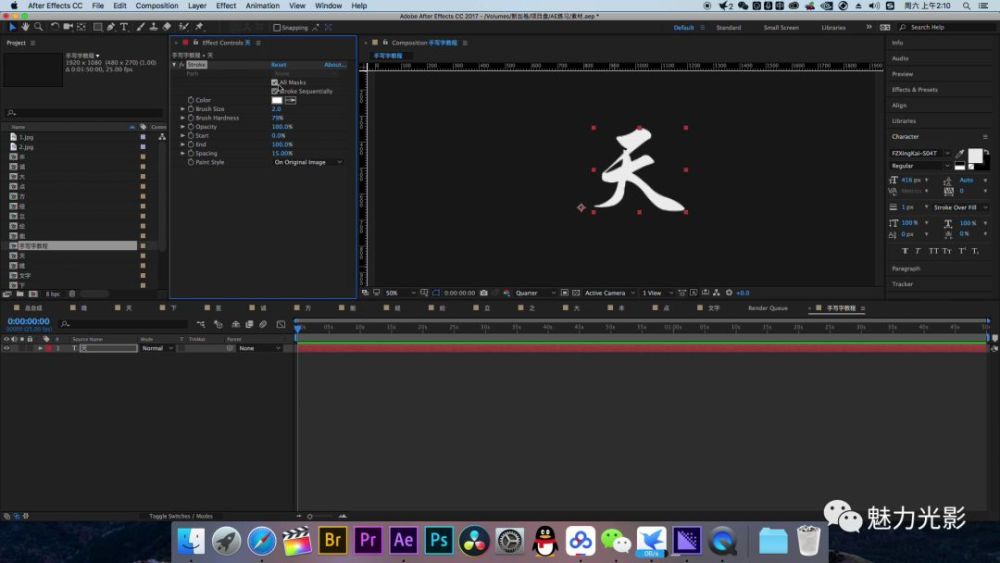Switch to the Render Queue tab
Viewport: 1000px width, 563px height.
(768, 308)
